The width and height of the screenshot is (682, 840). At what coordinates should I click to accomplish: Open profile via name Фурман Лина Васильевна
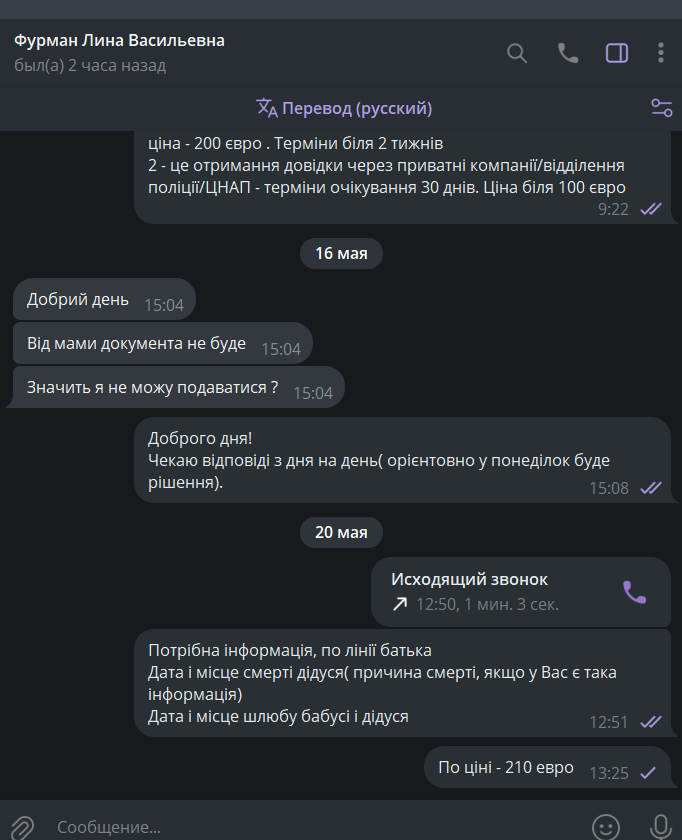(119, 40)
